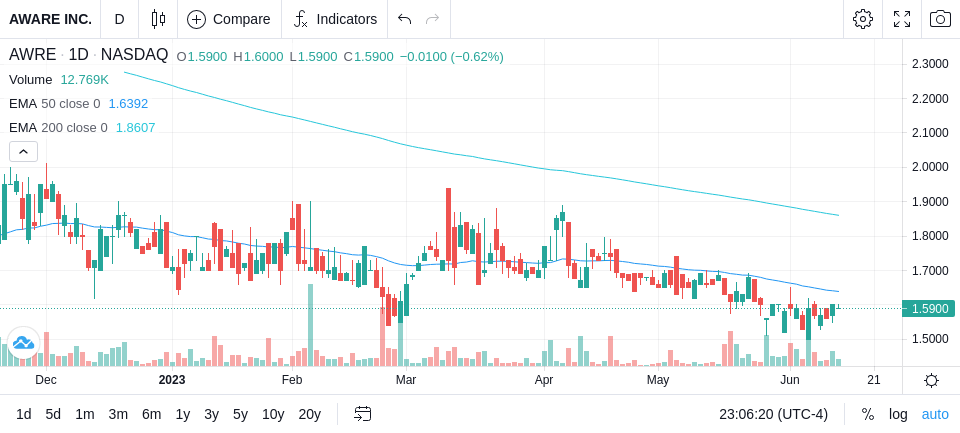The width and height of the screenshot is (960, 433).
Task: Set time range to 5d
Action: pyautogui.click(x=53, y=414)
